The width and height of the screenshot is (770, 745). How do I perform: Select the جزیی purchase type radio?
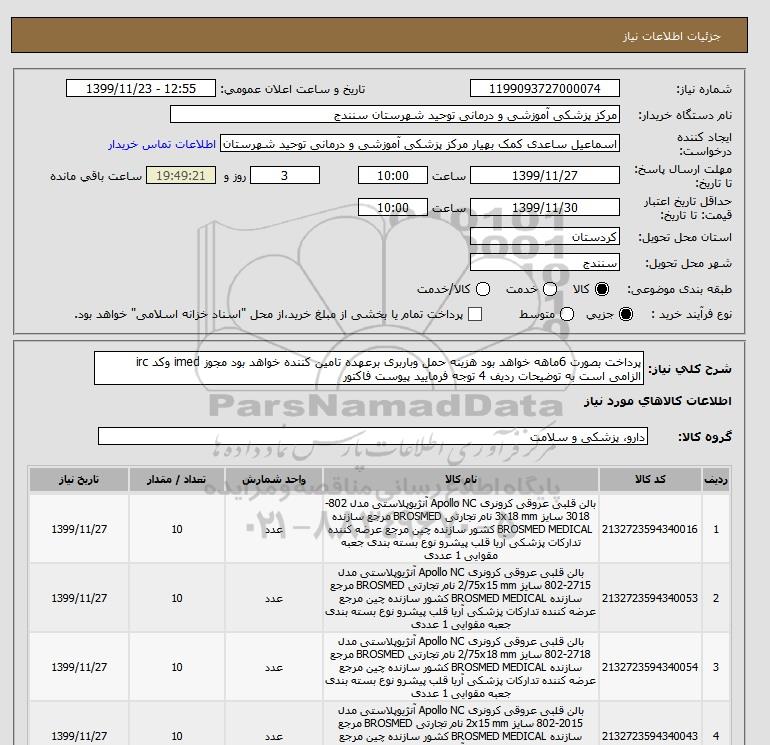pos(626,314)
